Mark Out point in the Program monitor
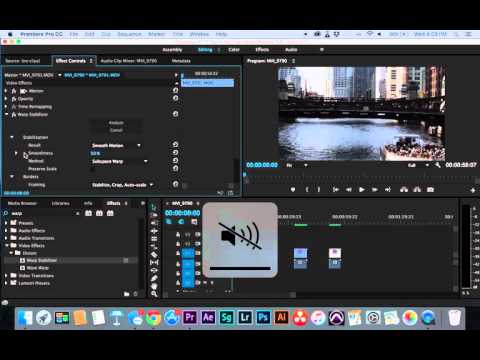Viewport: 480px width, 360px height. tap(319, 190)
